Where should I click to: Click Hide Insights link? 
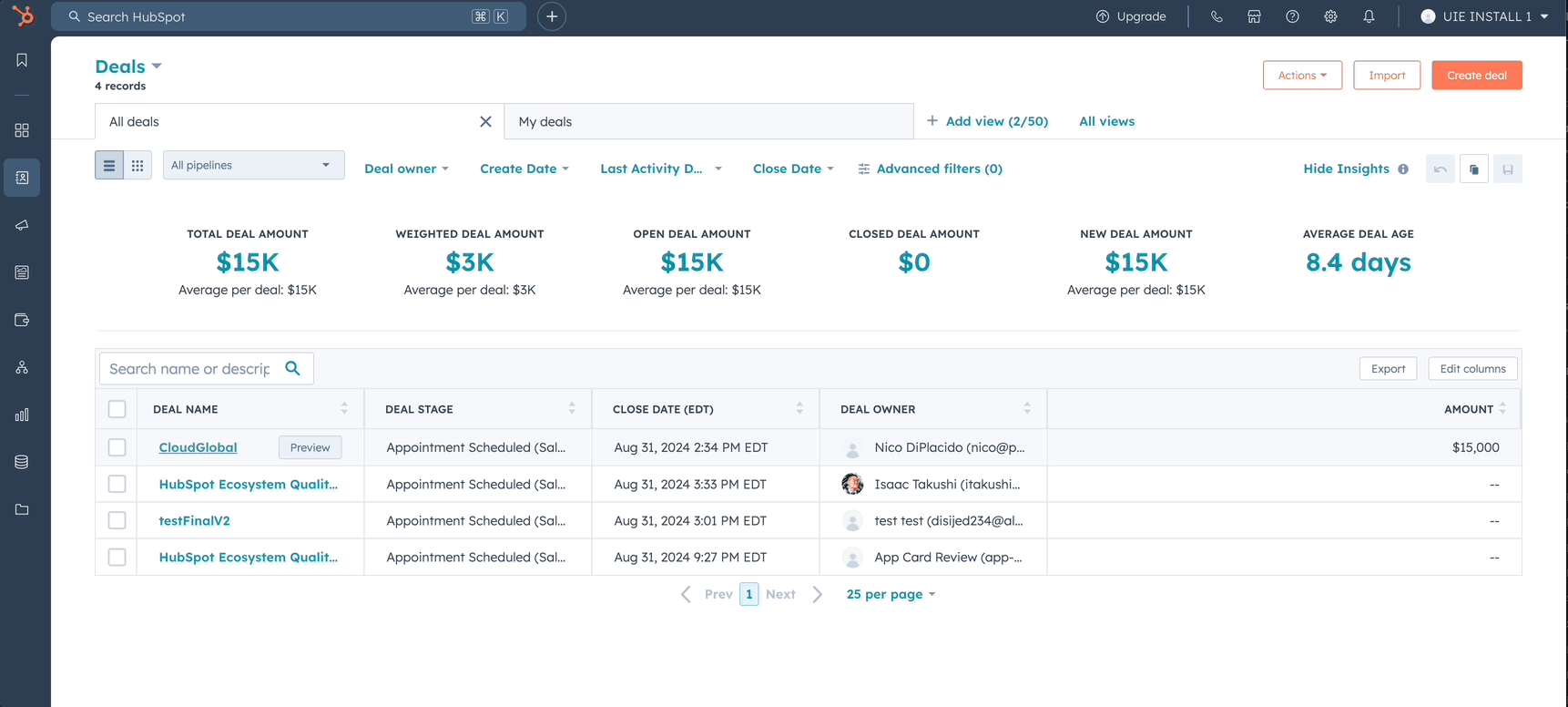(x=1346, y=169)
